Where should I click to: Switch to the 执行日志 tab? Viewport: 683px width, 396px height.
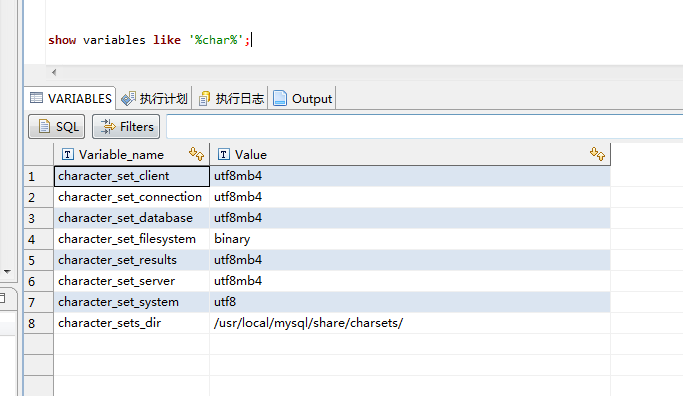coord(231,99)
